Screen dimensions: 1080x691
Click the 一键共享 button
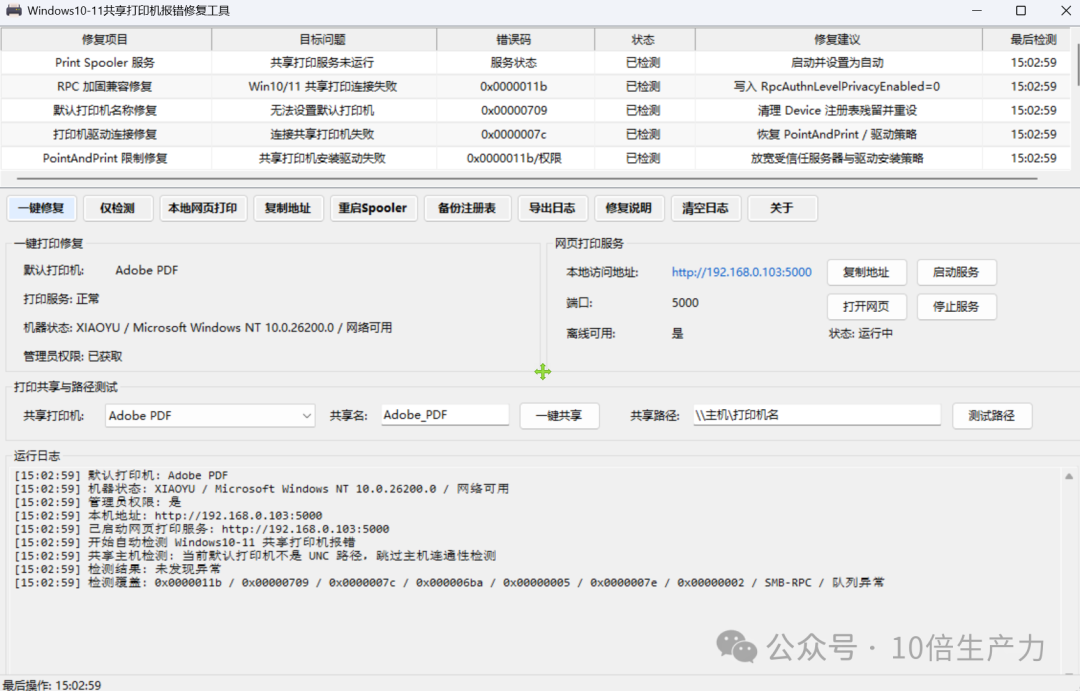(x=559, y=415)
